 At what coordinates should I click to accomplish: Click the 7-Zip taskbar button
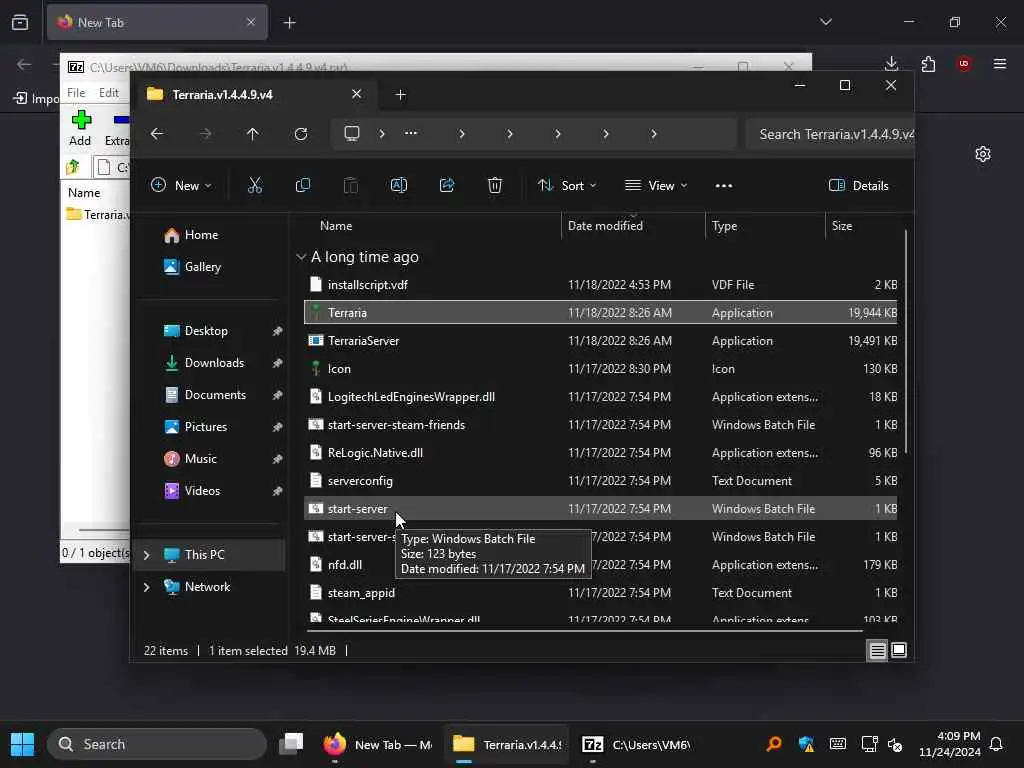(x=637, y=744)
